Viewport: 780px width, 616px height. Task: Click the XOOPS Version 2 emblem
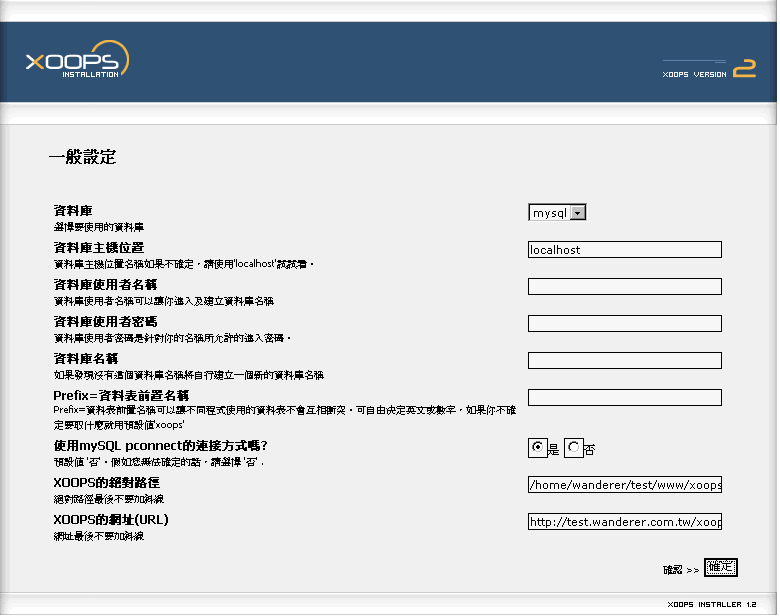click(x=709, y=69)
